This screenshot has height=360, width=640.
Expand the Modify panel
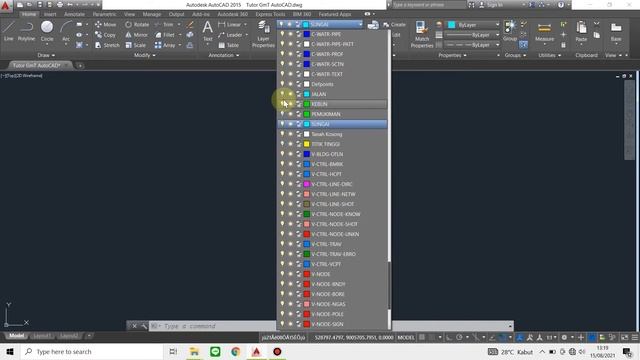(x=144, y=55)
